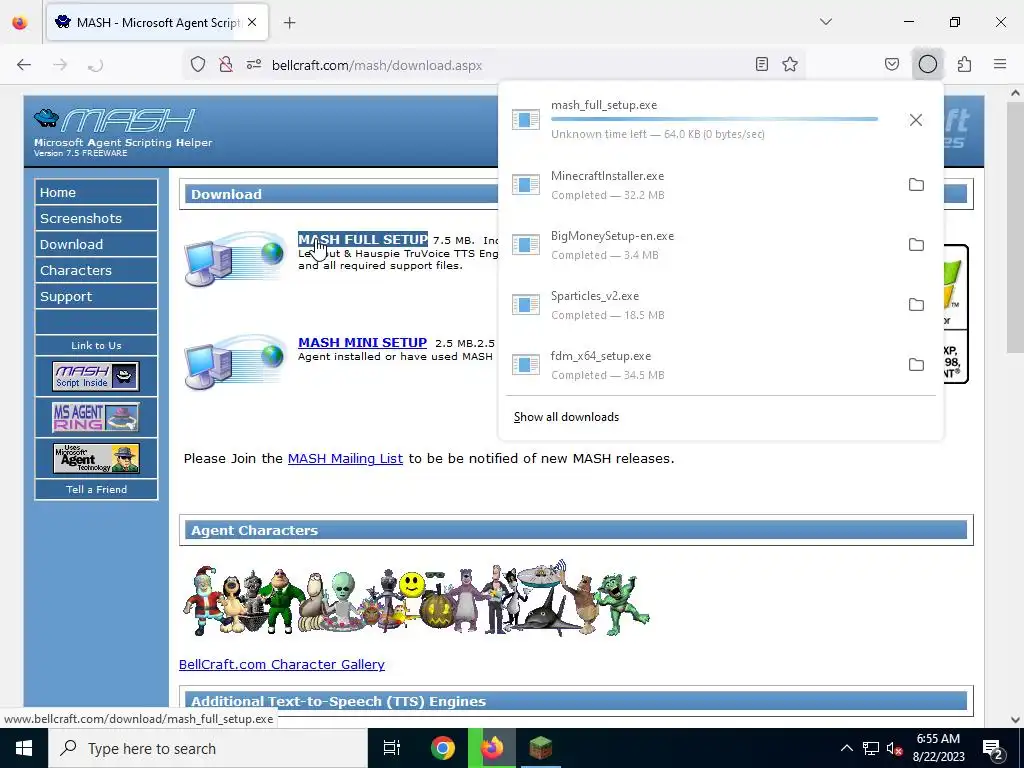Show fdm_x64_setup.exe in folder

(916, 365)
